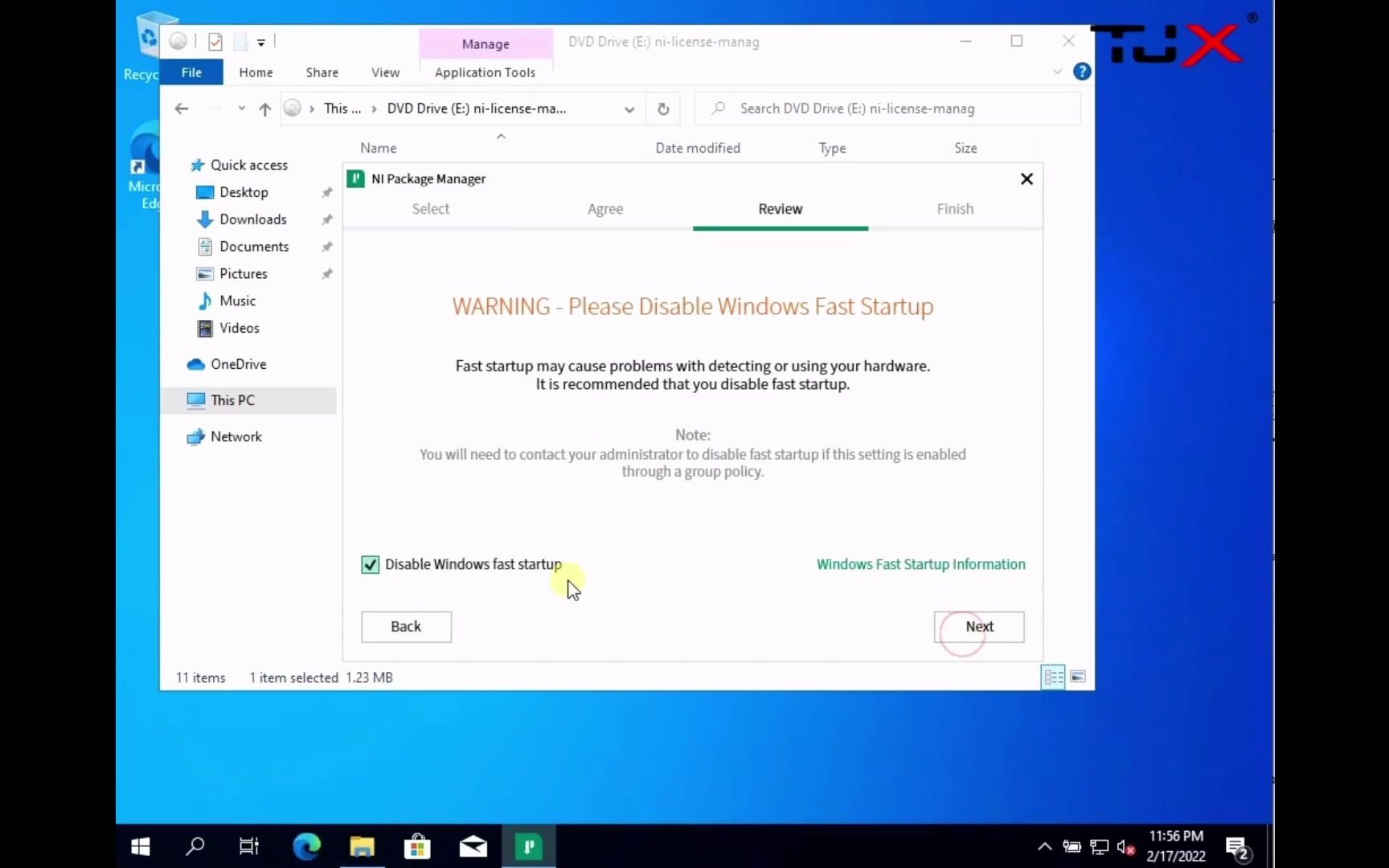Click the network tray icon
1389x868 pixels.
click(1099, 847)
